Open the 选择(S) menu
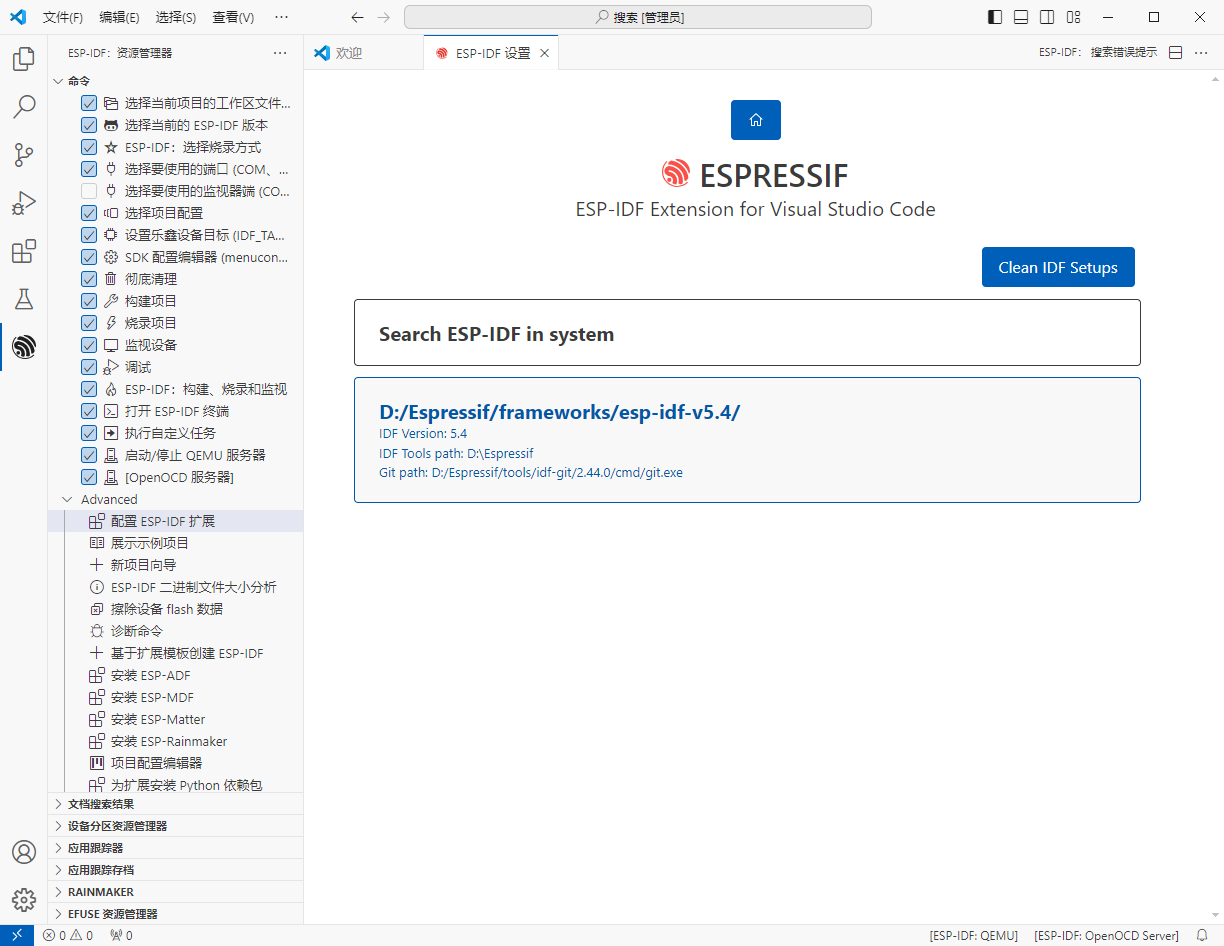 click(x=176, y=17)
